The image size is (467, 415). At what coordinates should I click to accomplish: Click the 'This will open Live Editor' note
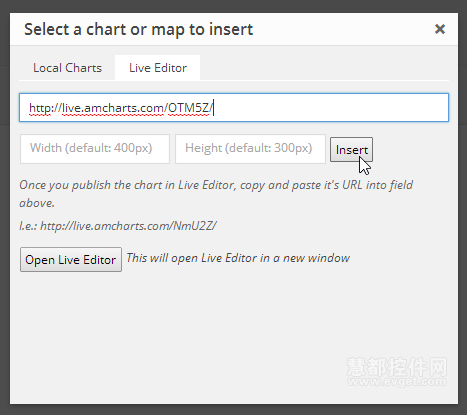point(238,258)
